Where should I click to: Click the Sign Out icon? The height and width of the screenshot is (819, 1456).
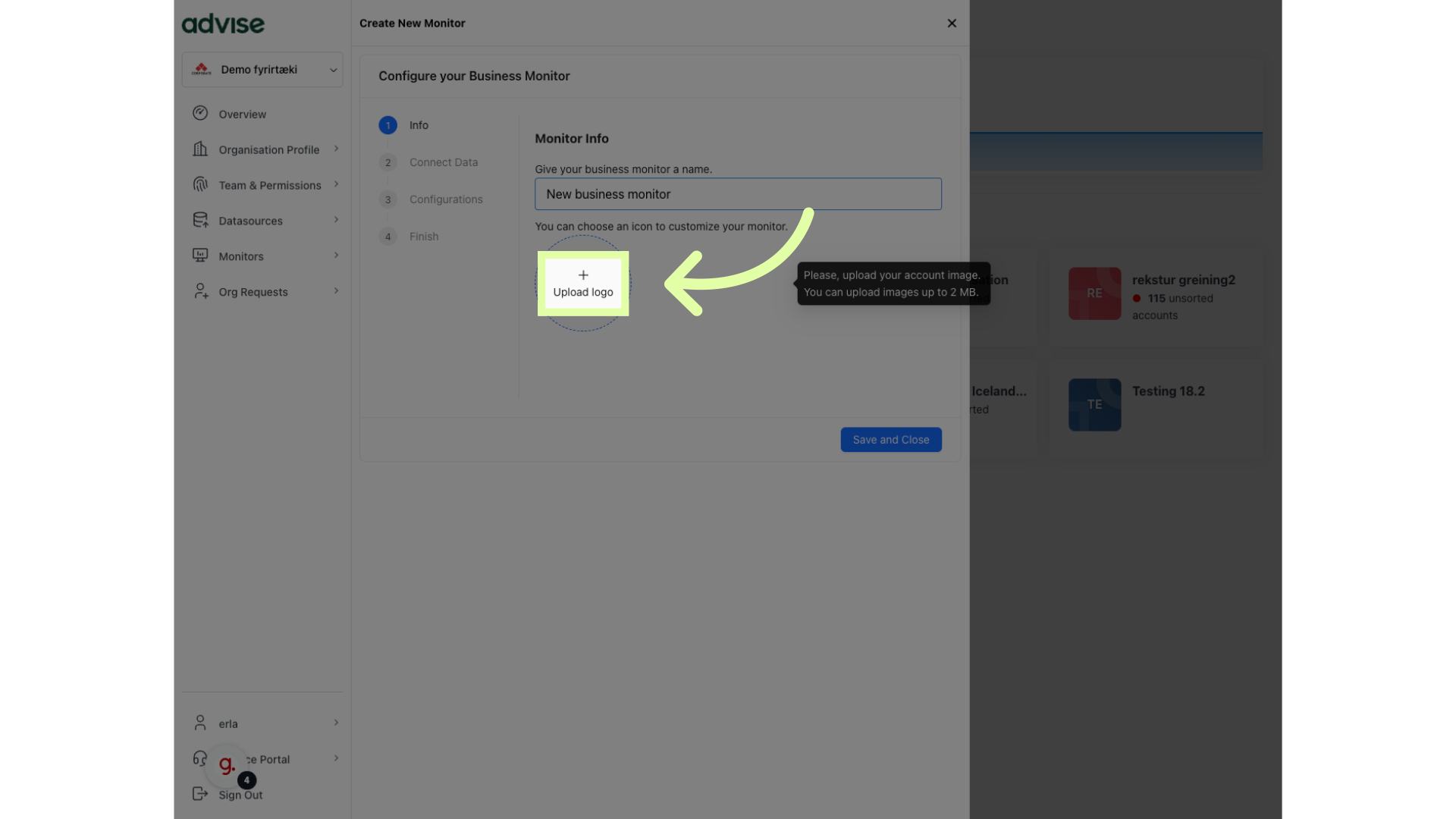click(x=200, y=794)
